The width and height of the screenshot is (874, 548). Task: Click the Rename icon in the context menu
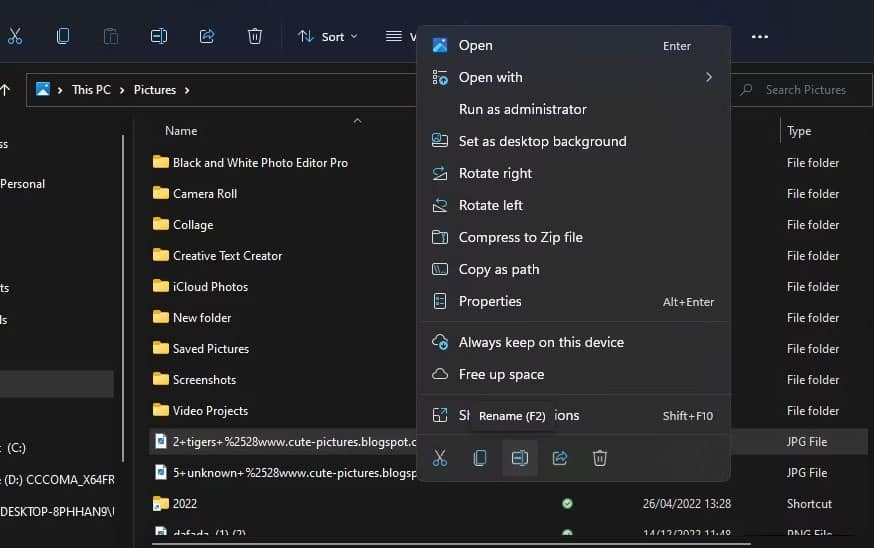click(x=520, y=458)
